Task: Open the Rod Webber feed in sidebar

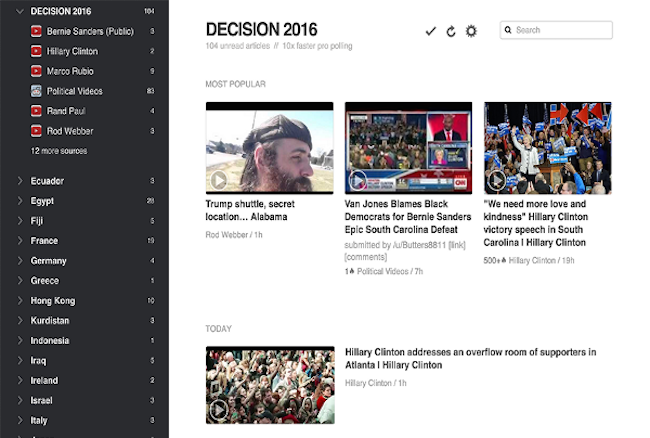Action: 70,131
